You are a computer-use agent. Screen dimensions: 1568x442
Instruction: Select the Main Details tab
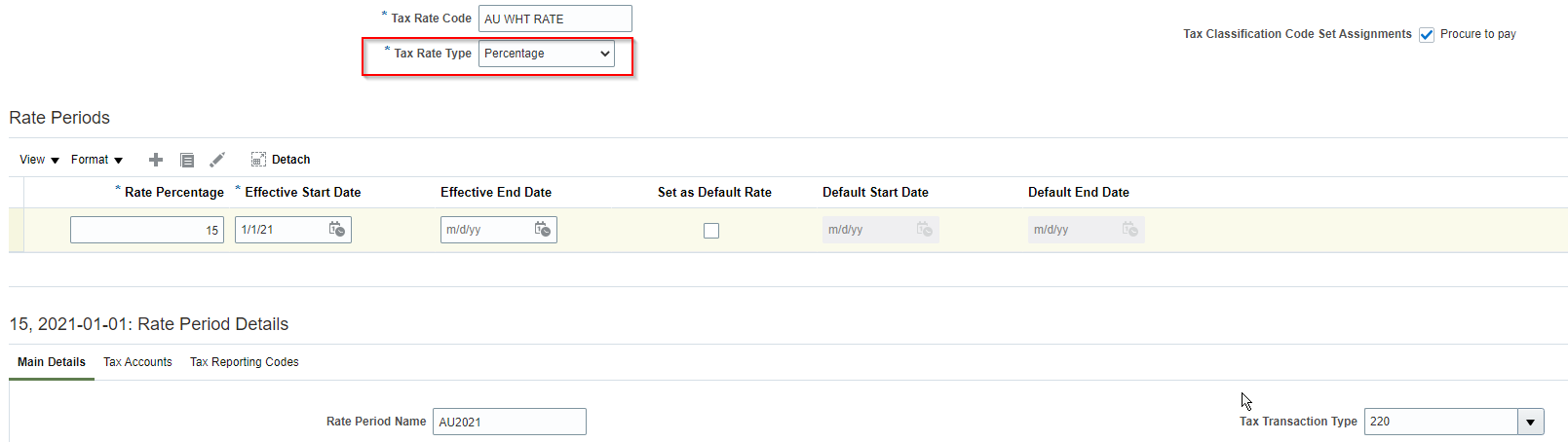[x=52, y=362]
